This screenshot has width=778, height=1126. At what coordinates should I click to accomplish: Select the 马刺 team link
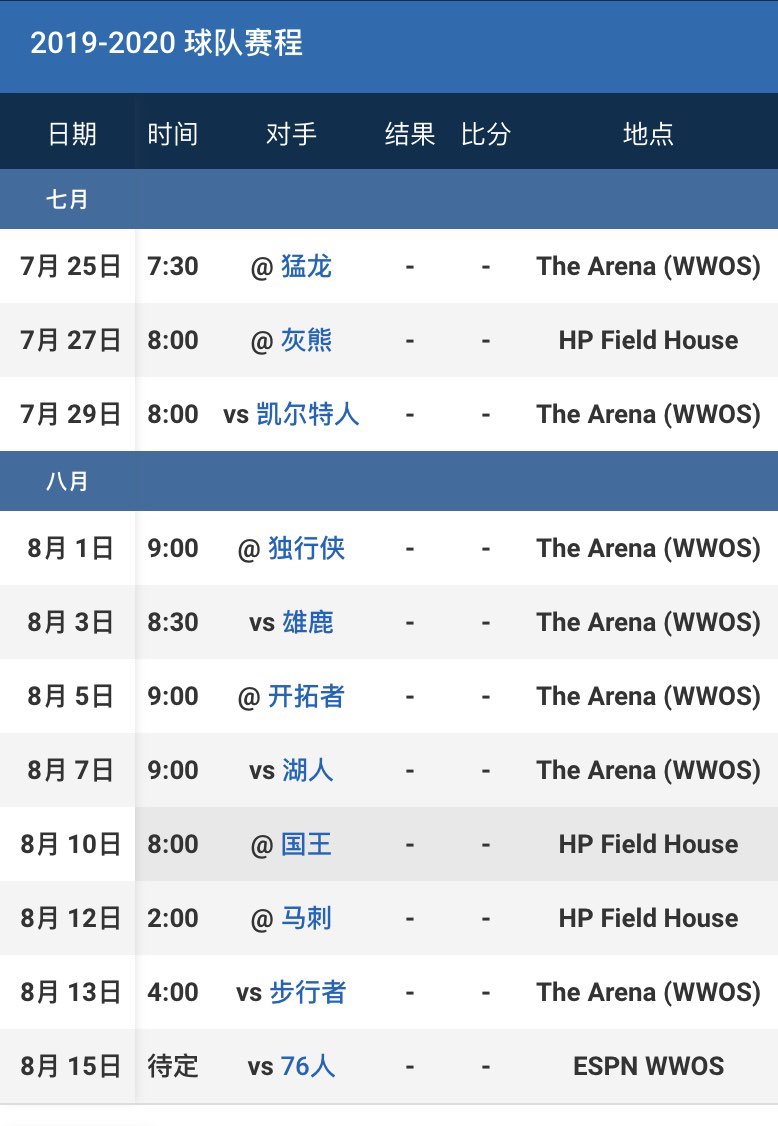point(306,918)
